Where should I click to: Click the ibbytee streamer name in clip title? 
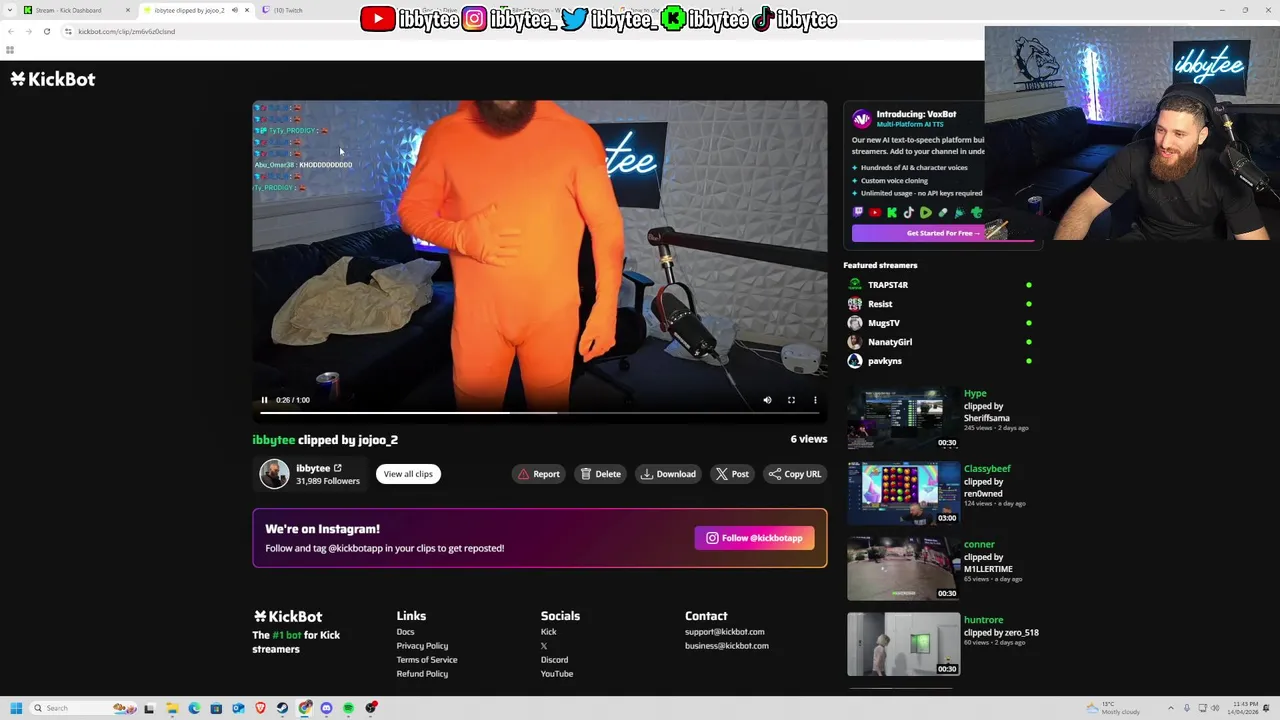point(273,440)
